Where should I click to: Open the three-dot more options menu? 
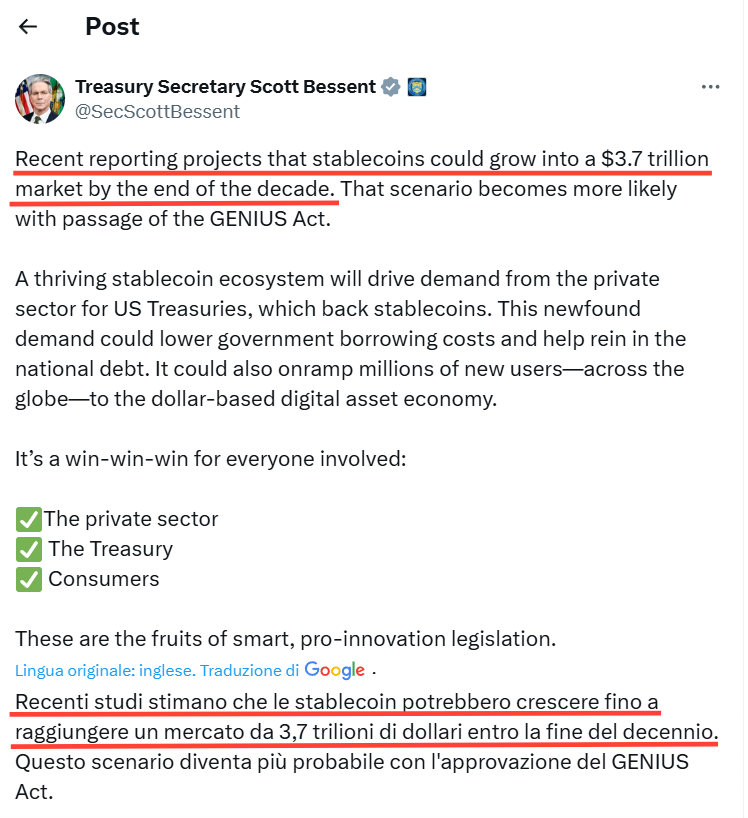click(710, 87)
